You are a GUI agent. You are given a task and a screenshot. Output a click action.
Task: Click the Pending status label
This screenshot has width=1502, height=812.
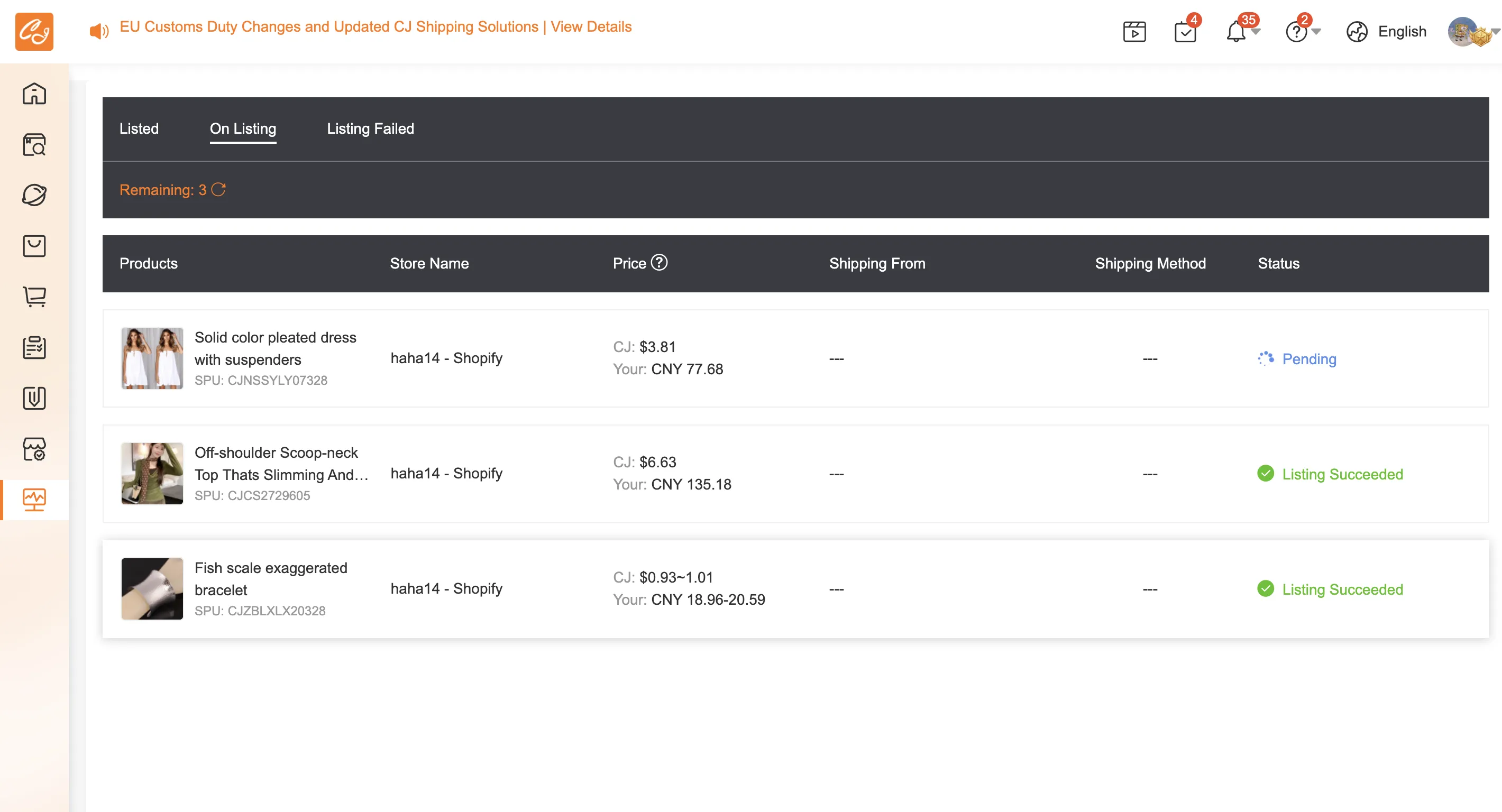click(1309, 359)
